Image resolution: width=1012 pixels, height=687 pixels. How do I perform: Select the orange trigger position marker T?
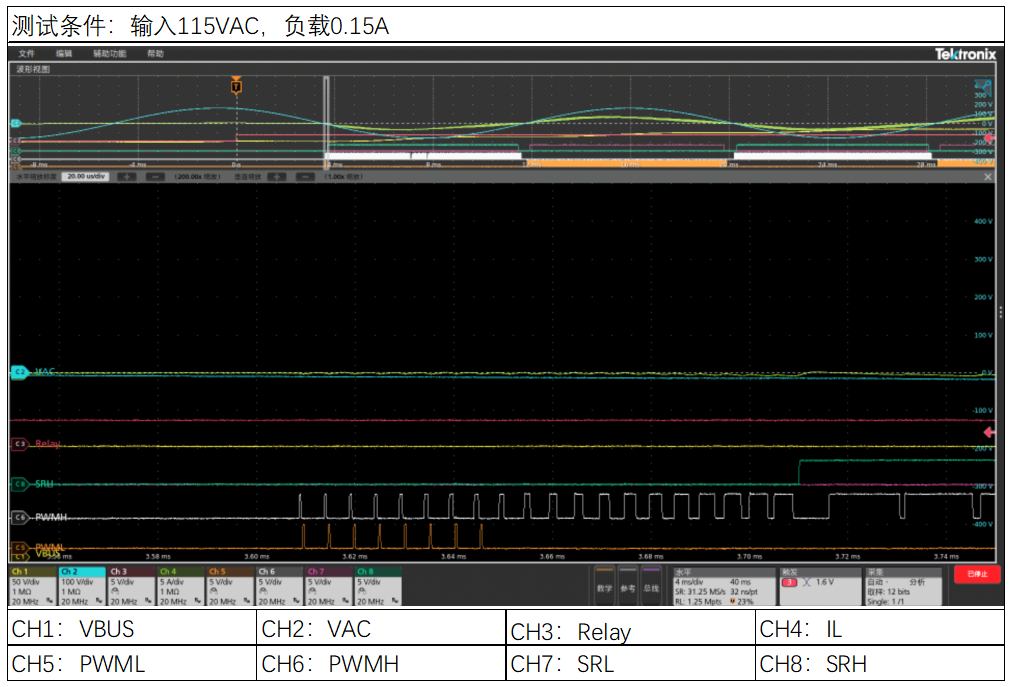click(x=236, y=85)
